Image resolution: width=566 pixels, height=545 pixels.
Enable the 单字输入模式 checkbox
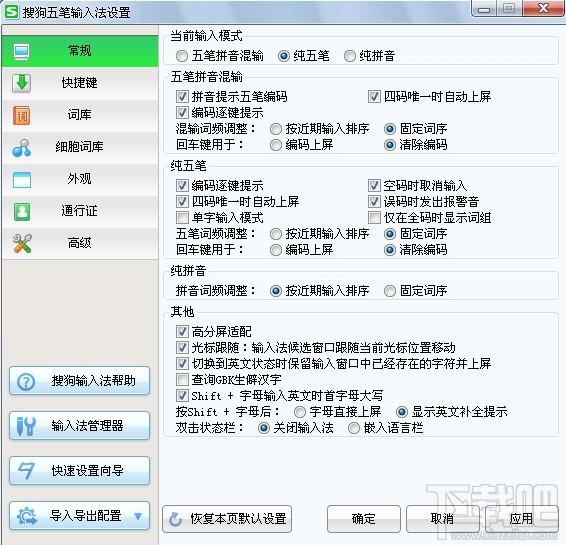pyautogui.click(x=182, y=218)
